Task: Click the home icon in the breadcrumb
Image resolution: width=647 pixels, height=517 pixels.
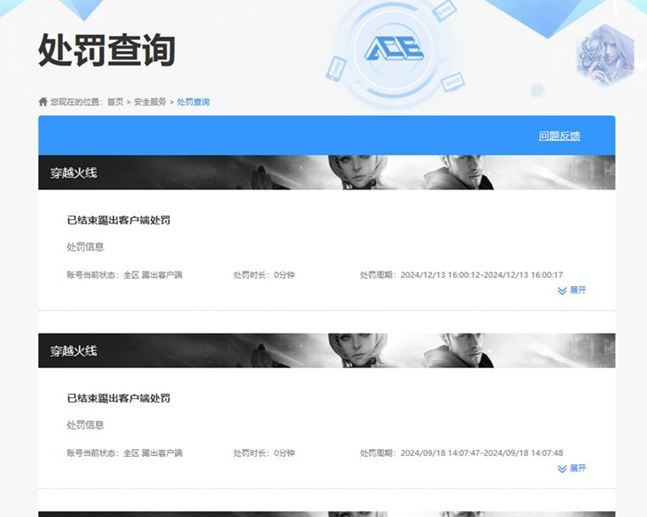Action: [43, 102]
